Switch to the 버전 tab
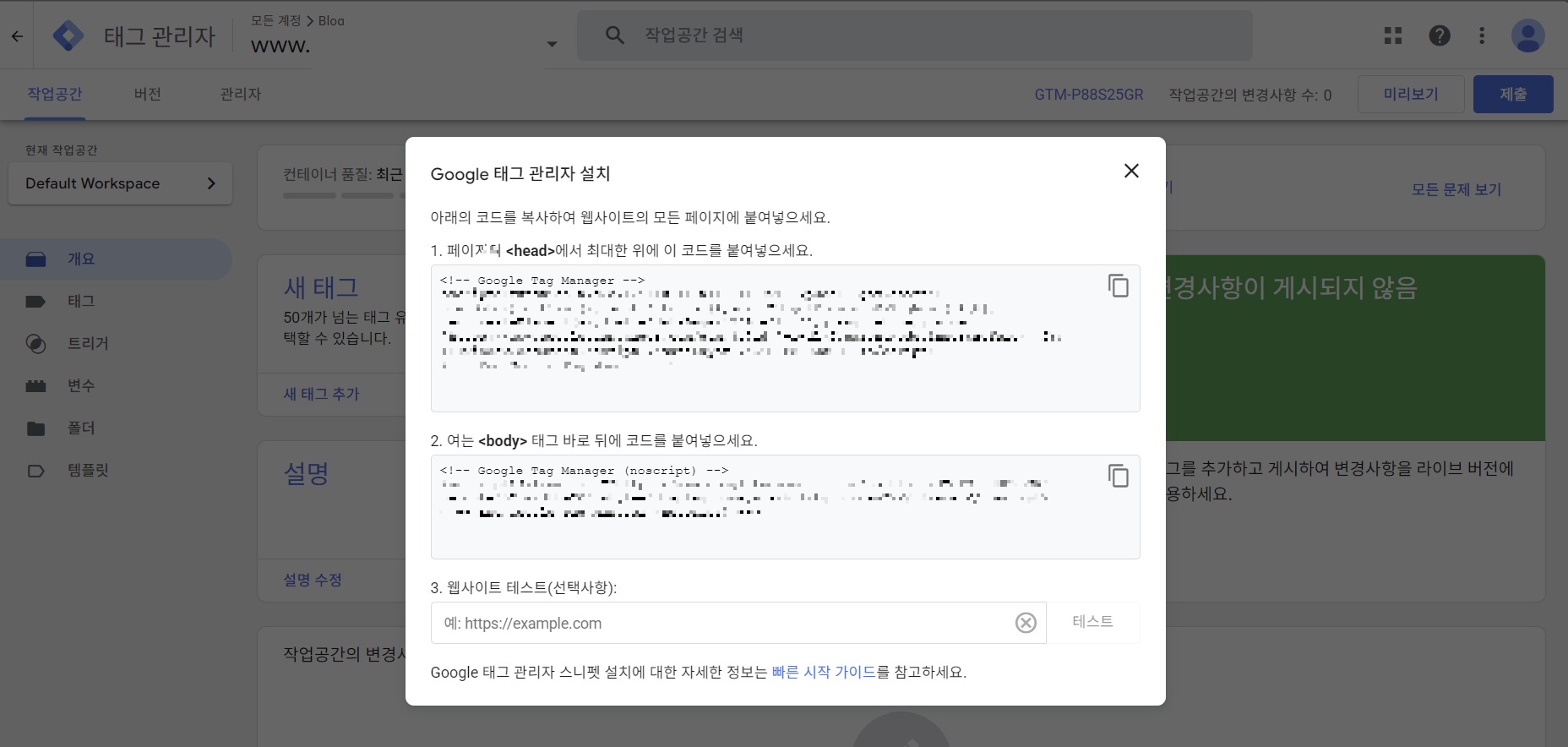This screenshot has width=1568, height=747. coord(148,94)
